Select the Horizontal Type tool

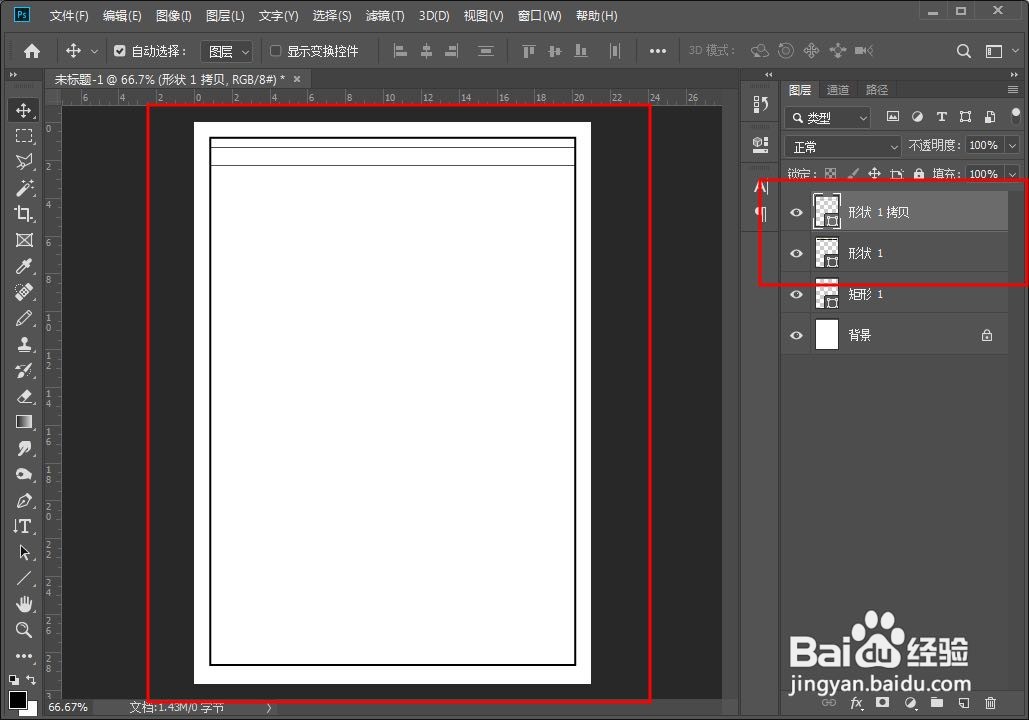click(23, 526)
